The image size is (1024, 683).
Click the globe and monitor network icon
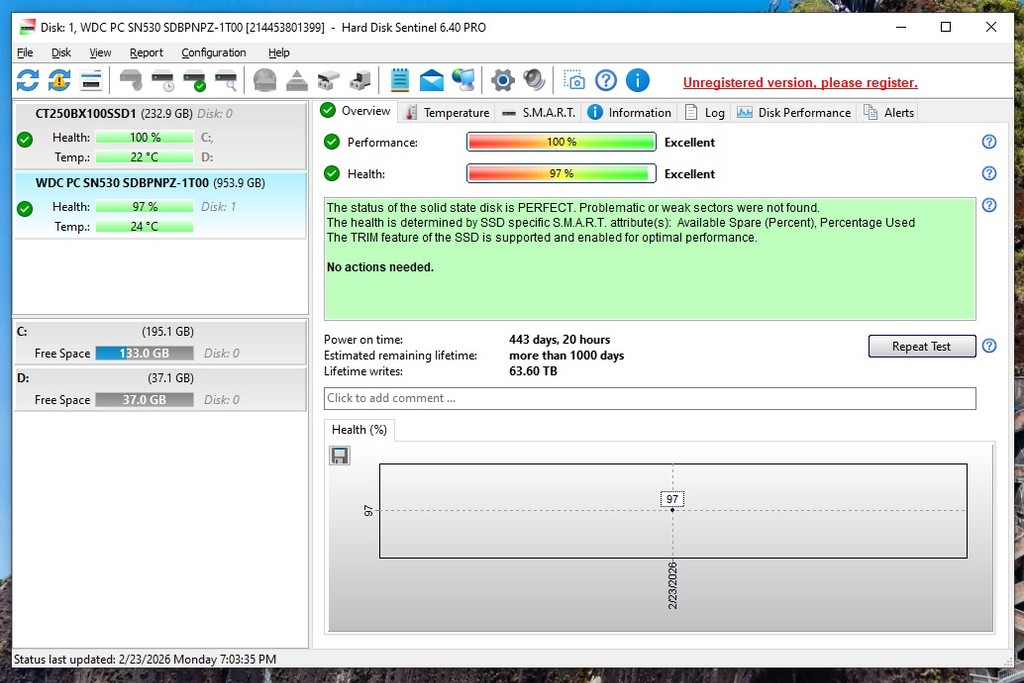click(464, 80)
